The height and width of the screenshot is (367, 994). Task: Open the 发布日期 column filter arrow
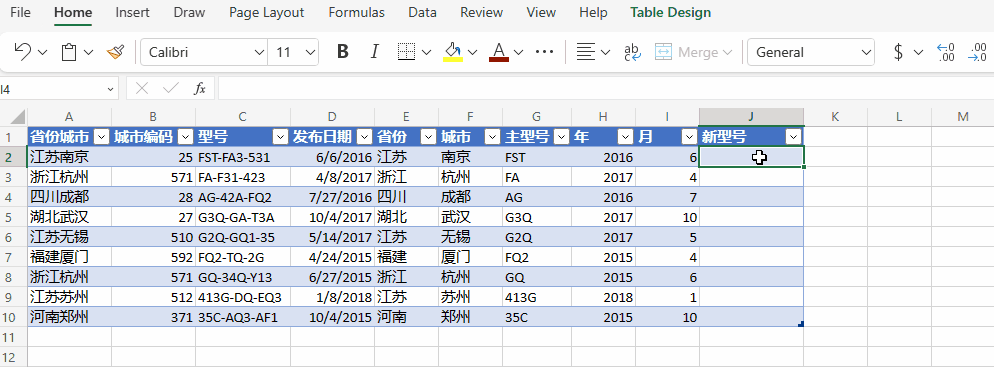pos(365,137)
